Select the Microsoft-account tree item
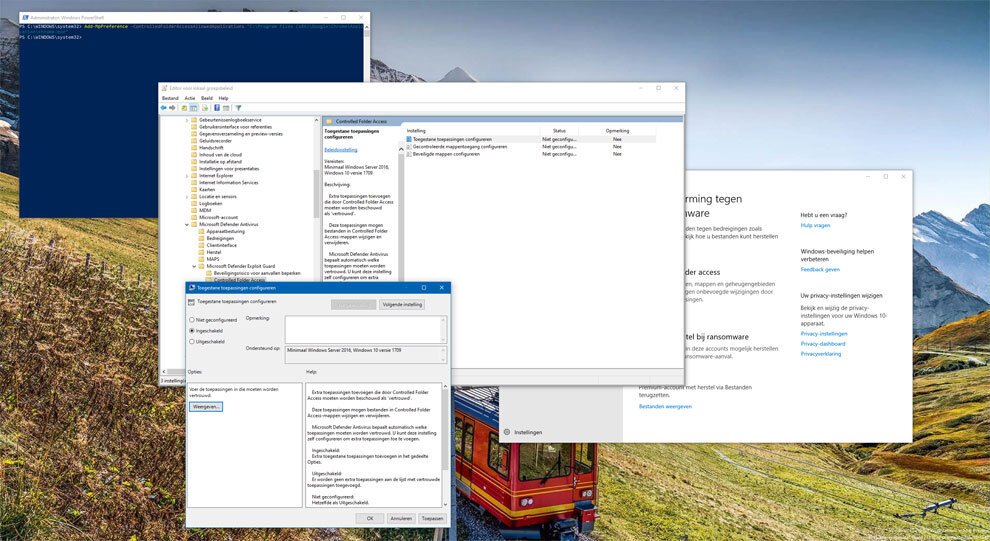 [x=218, y=217]
